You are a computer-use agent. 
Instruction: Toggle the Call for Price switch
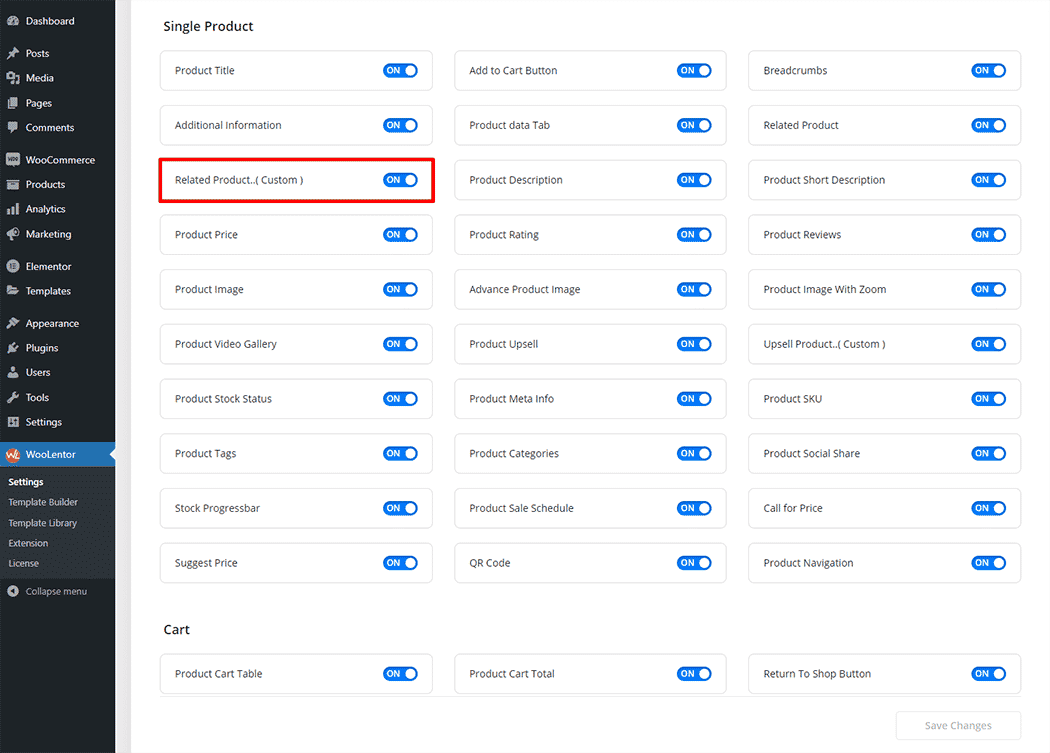click(x=988, y=508)
